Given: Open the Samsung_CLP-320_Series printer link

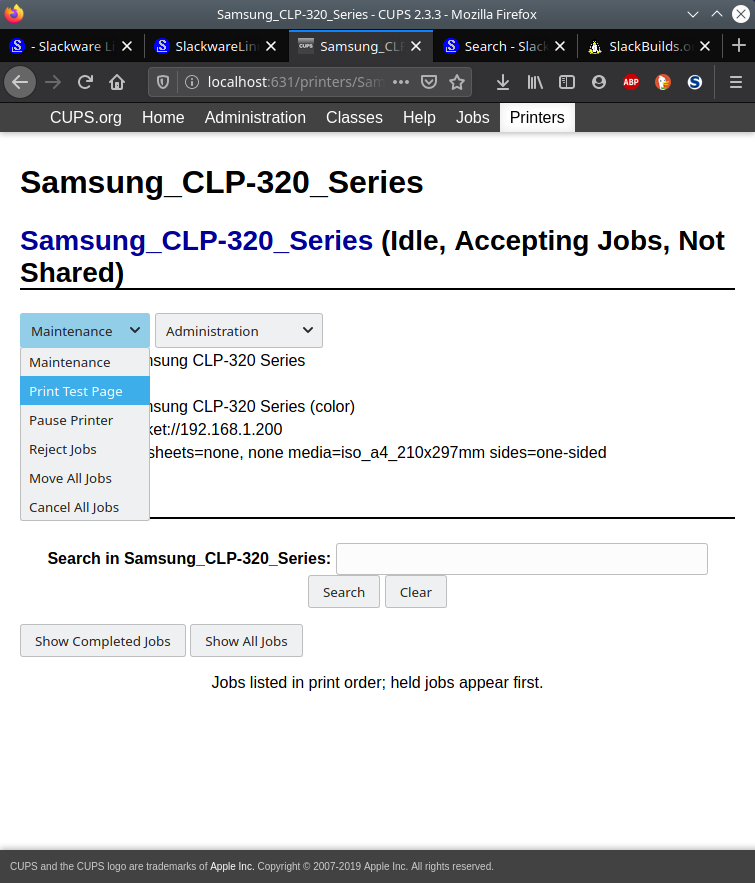Looking at the screenshot, I should [x=196, y=241].
